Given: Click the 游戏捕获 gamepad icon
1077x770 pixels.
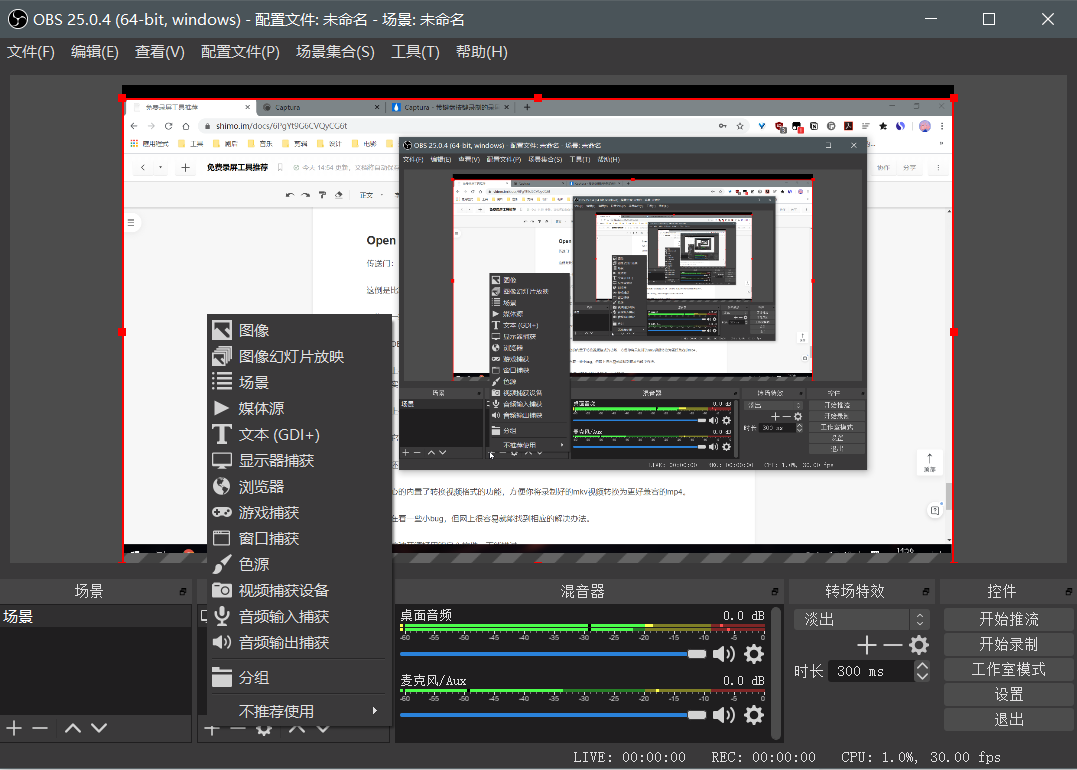Looking at the screenshot, I should [x=221, y=512].
